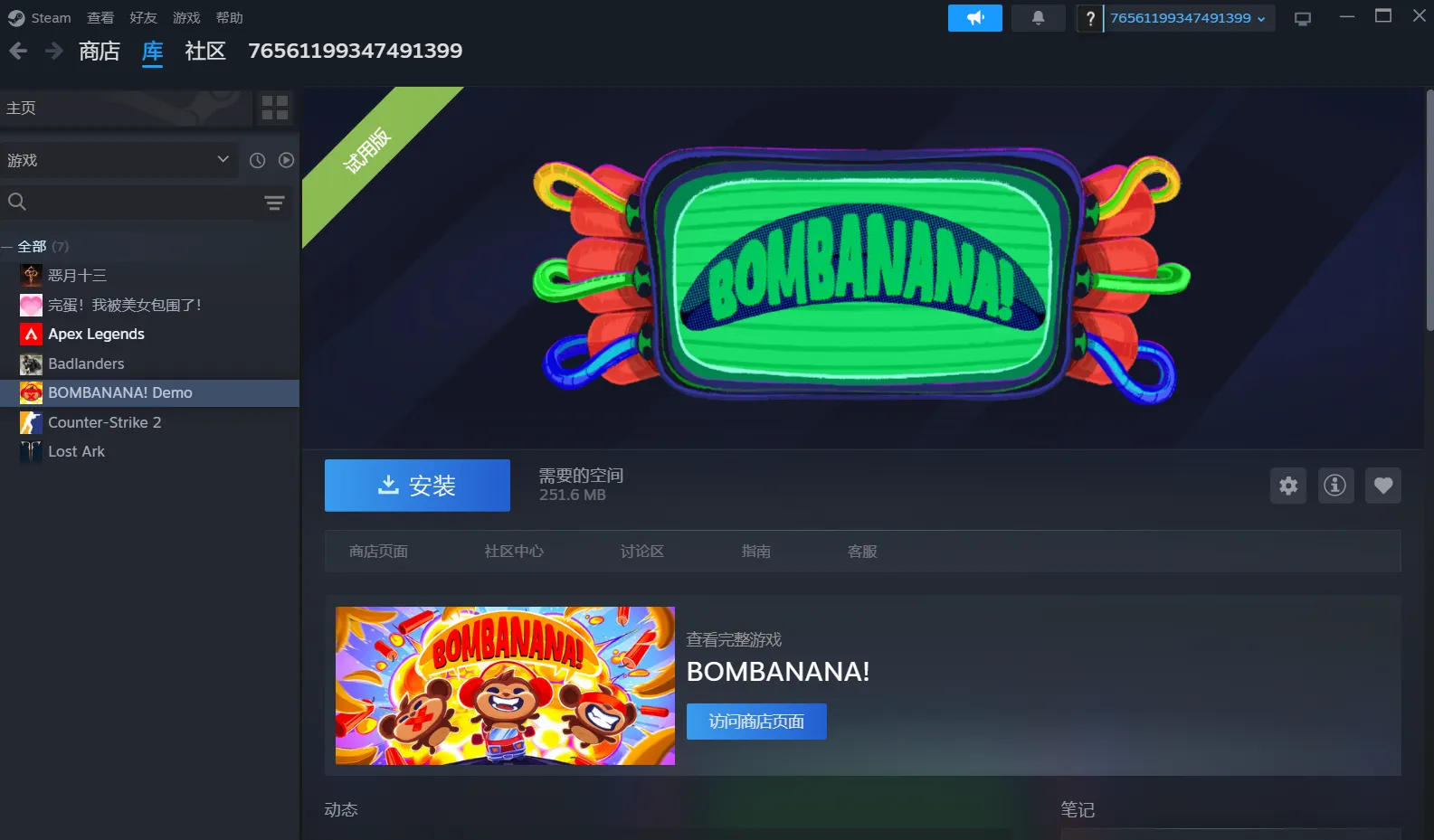
Task: Open the announcements megaphone button
Action: 975,18
